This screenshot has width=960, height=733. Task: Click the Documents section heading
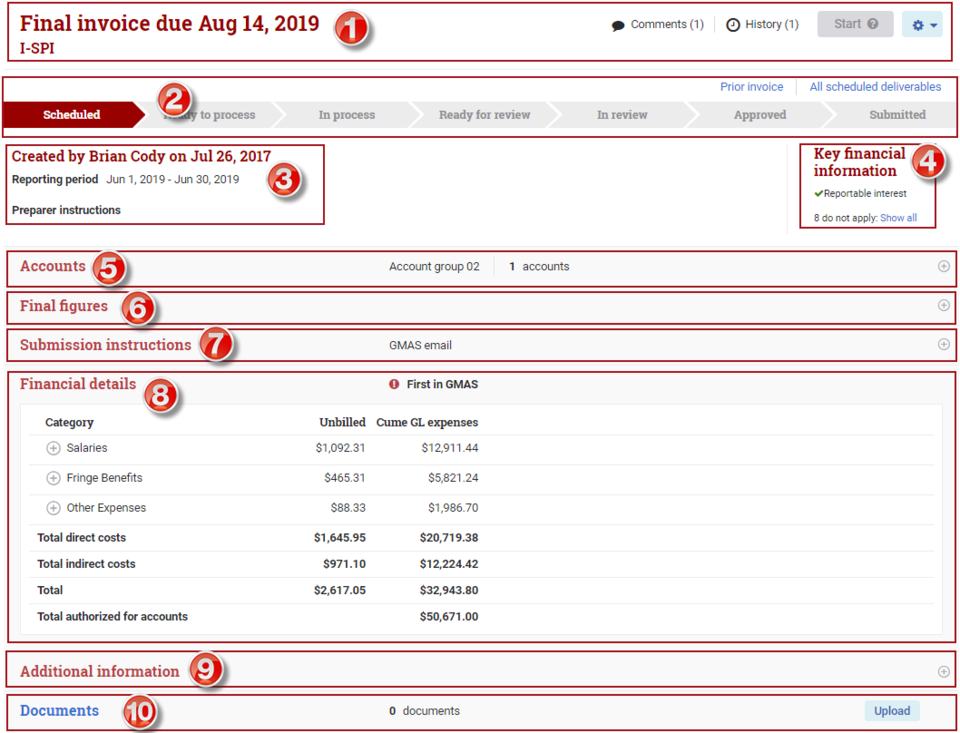coord(59,710)
